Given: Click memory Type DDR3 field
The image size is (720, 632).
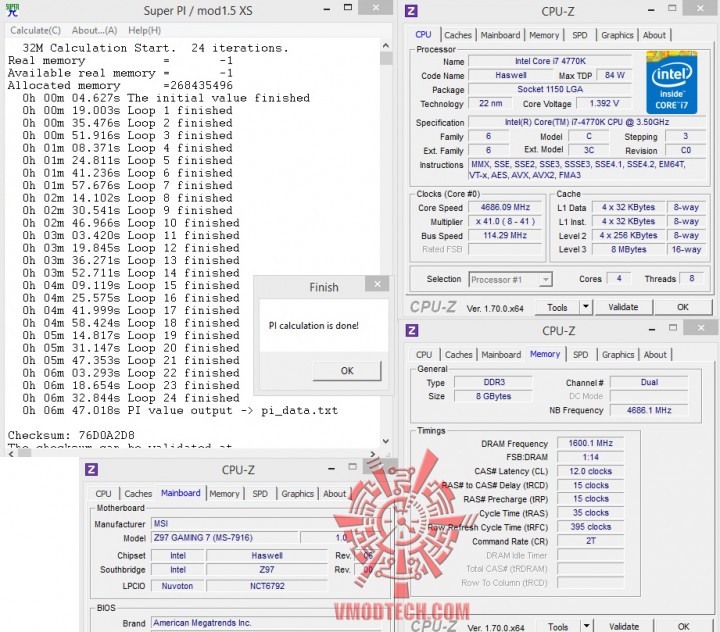Looking at the screenshot, I should pyautogui.click(x=494, y=382).
